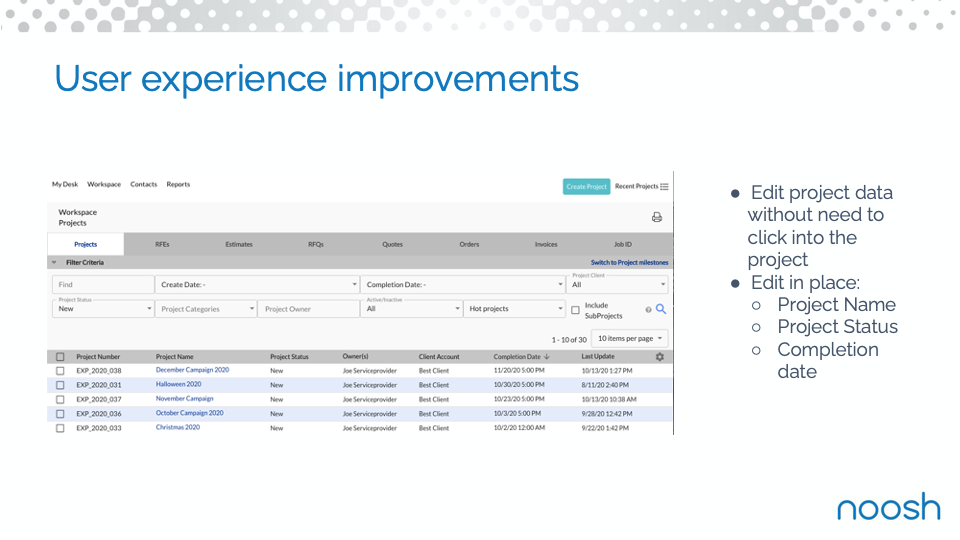The height and width of the screenshot is (540, 960).
Task: Open the Reports menu
Action: (178, 184)
